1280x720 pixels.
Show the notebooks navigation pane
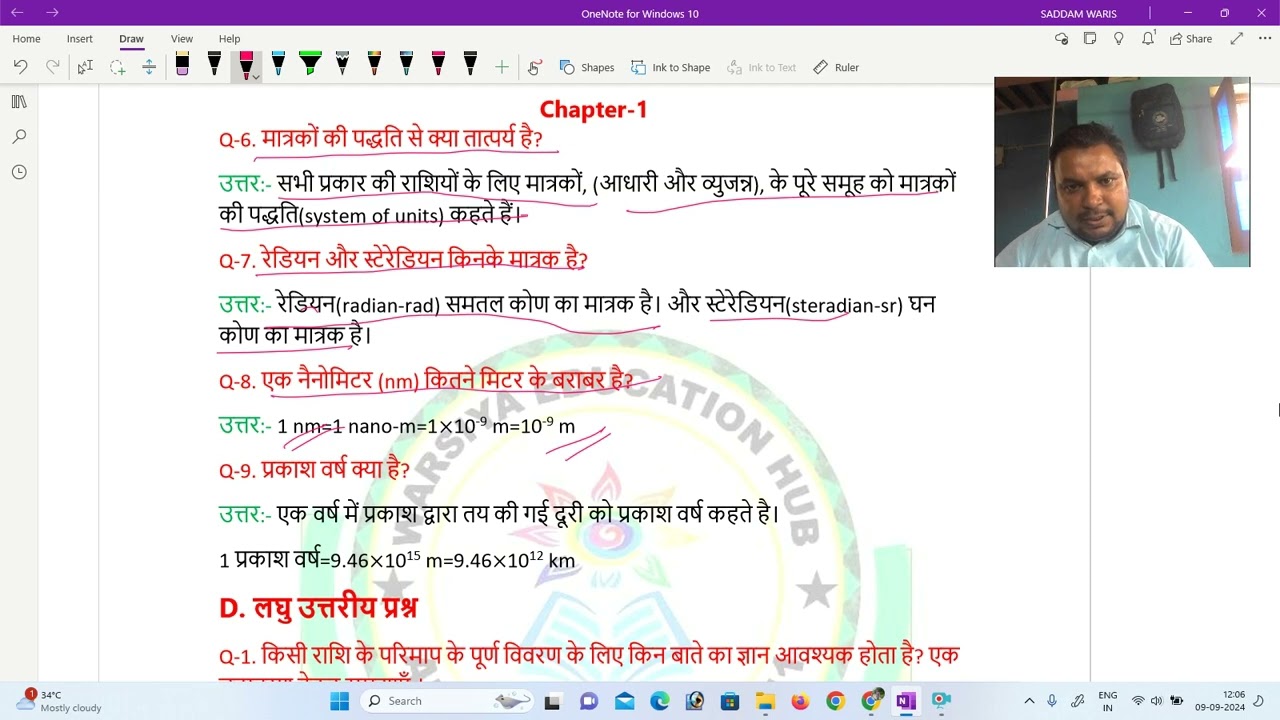click(x=19, y=102)
